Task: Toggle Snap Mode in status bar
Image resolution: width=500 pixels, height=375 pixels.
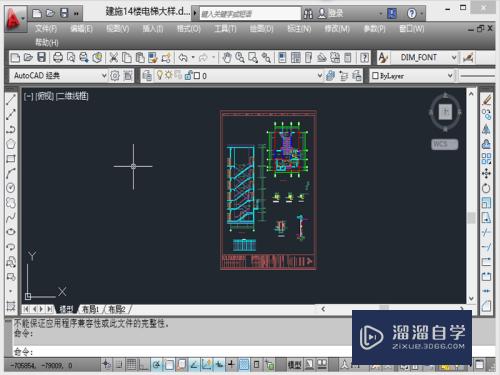Action: 119,365
